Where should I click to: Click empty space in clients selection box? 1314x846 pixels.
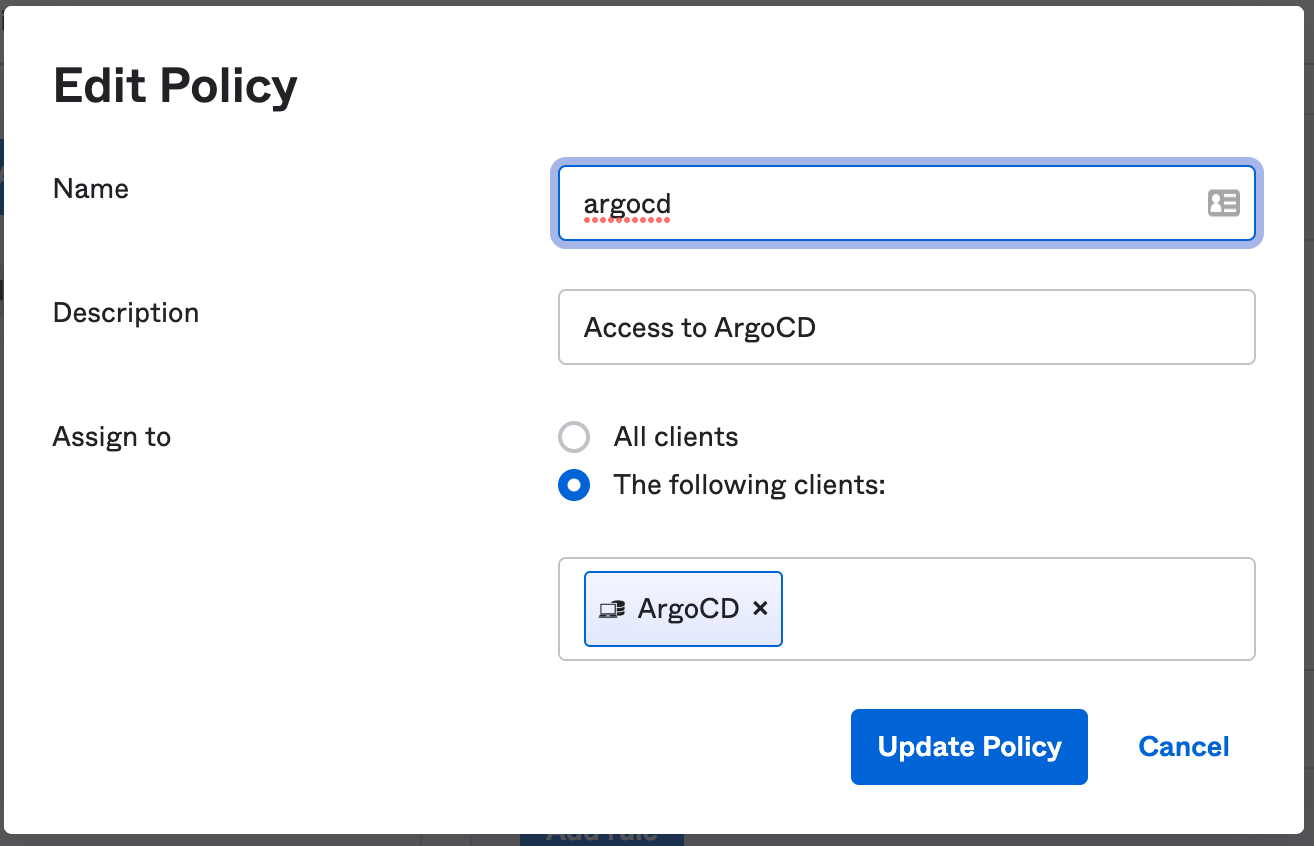point(1010,609)
